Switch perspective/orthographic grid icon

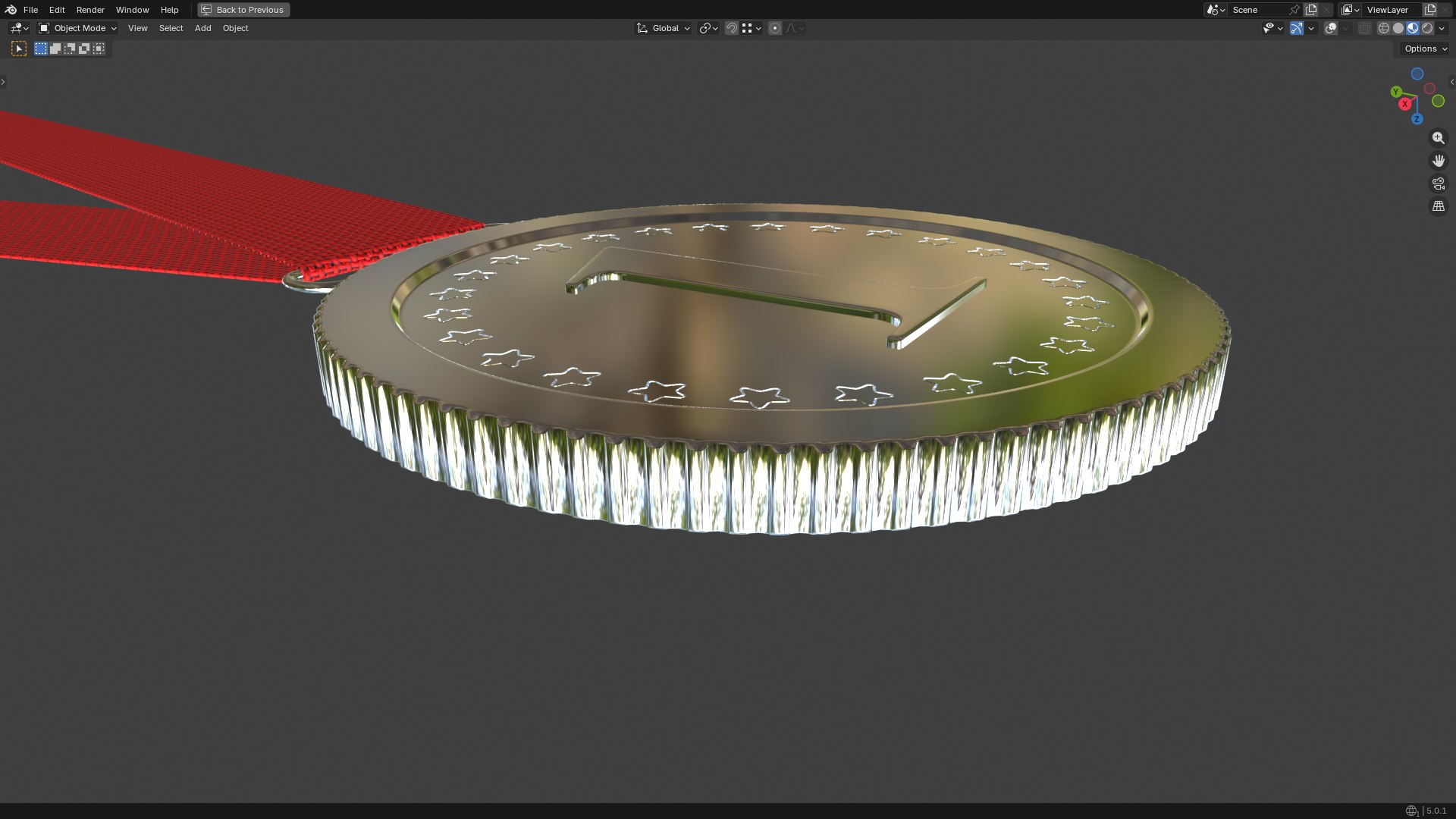tap(1438, 206)
